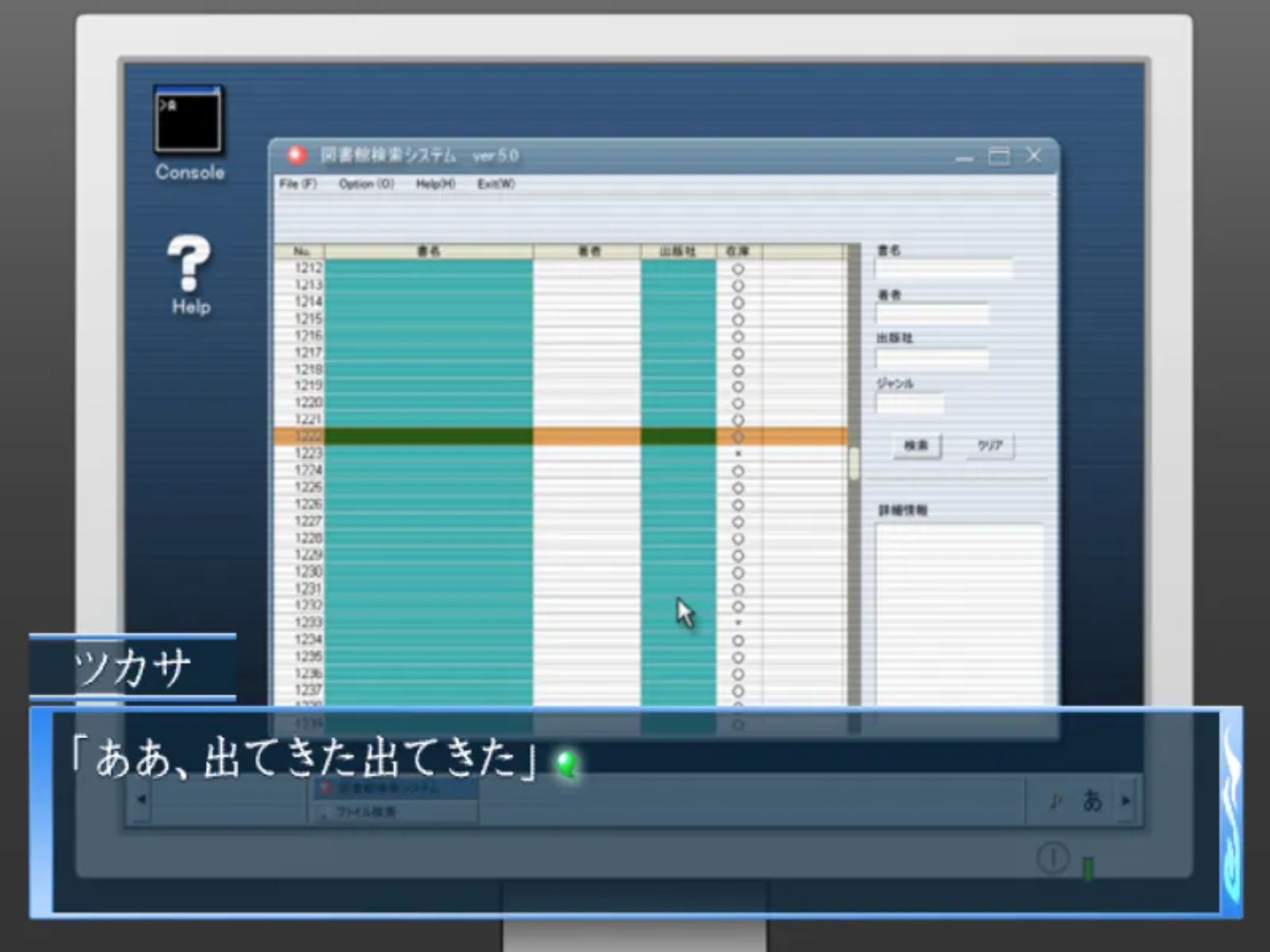The image size is (1270, 952).
Task: Sort by the 書名 column header
Action: [x=429, y=251]
